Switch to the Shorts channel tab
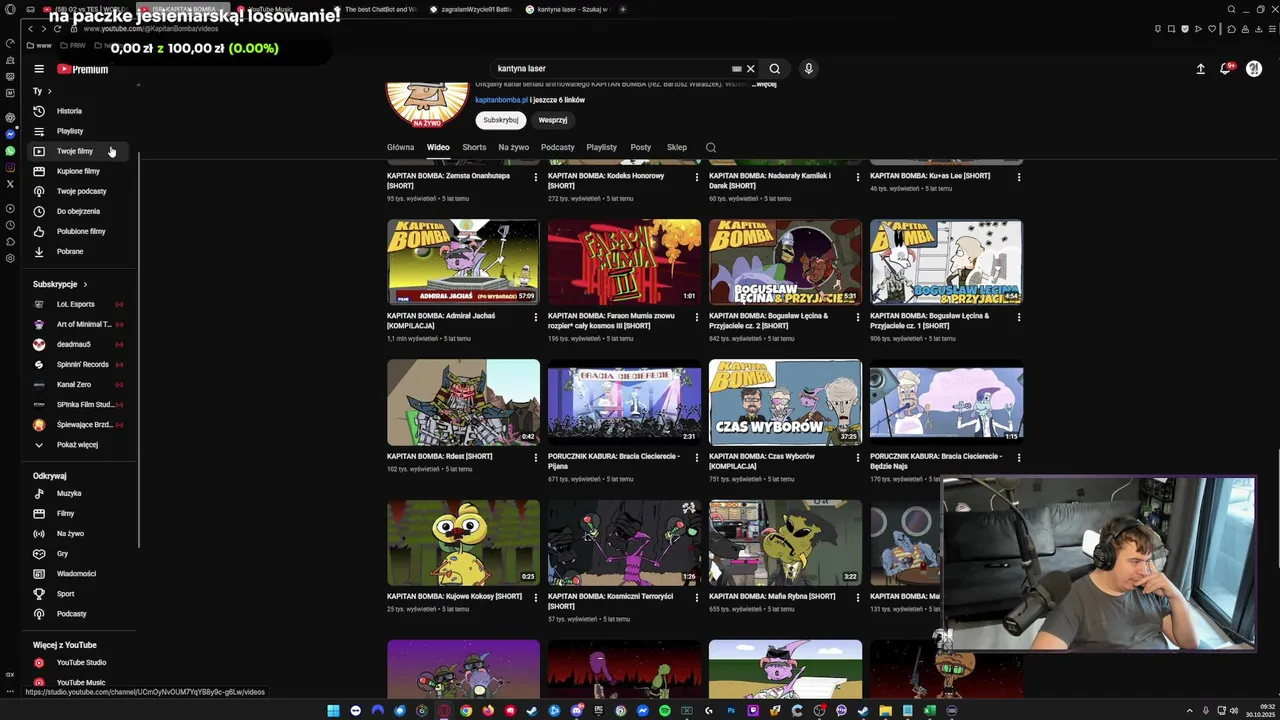The image size is (1280, 720). [474, 147]
